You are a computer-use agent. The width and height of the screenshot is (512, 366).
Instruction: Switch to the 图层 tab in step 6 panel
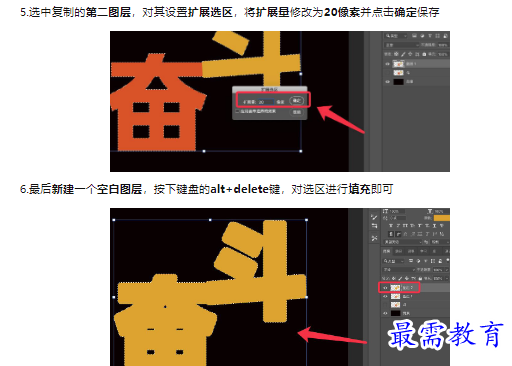click(387, 251)
